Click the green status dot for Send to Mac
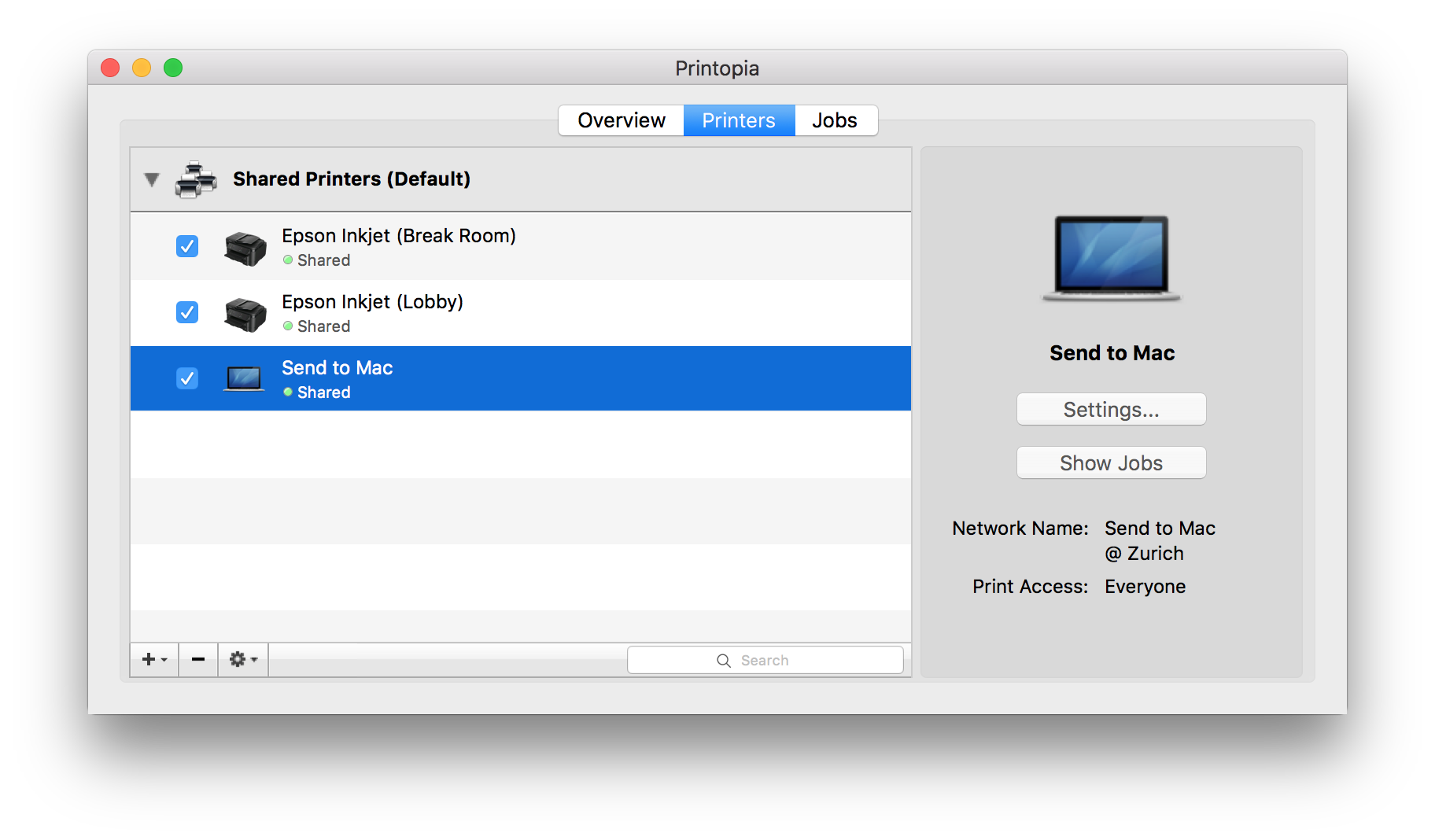This screenshot has height=840, width=1435. tap(288, 392)
